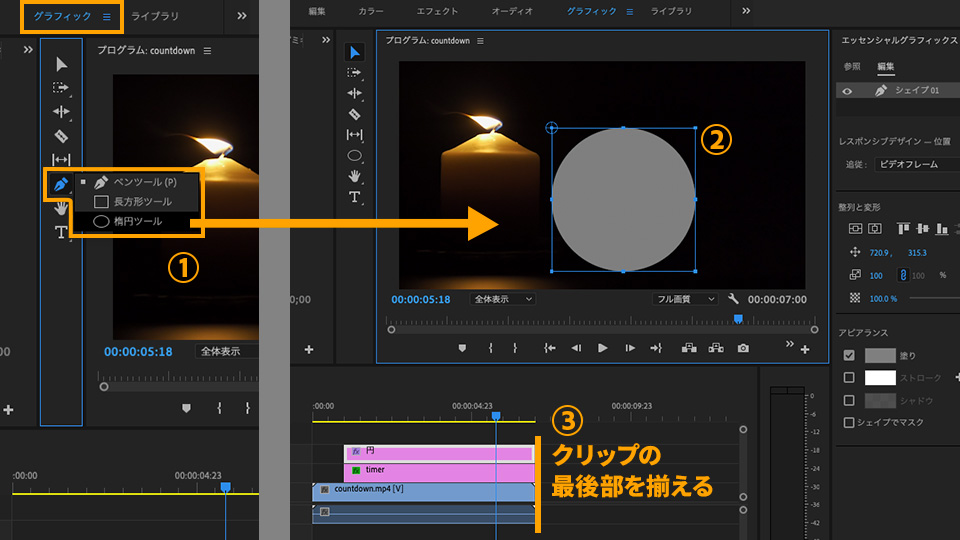The image size is (960, 540).
Task: Select Track Select tool in right toolbar
Action: tap(354, 73)
